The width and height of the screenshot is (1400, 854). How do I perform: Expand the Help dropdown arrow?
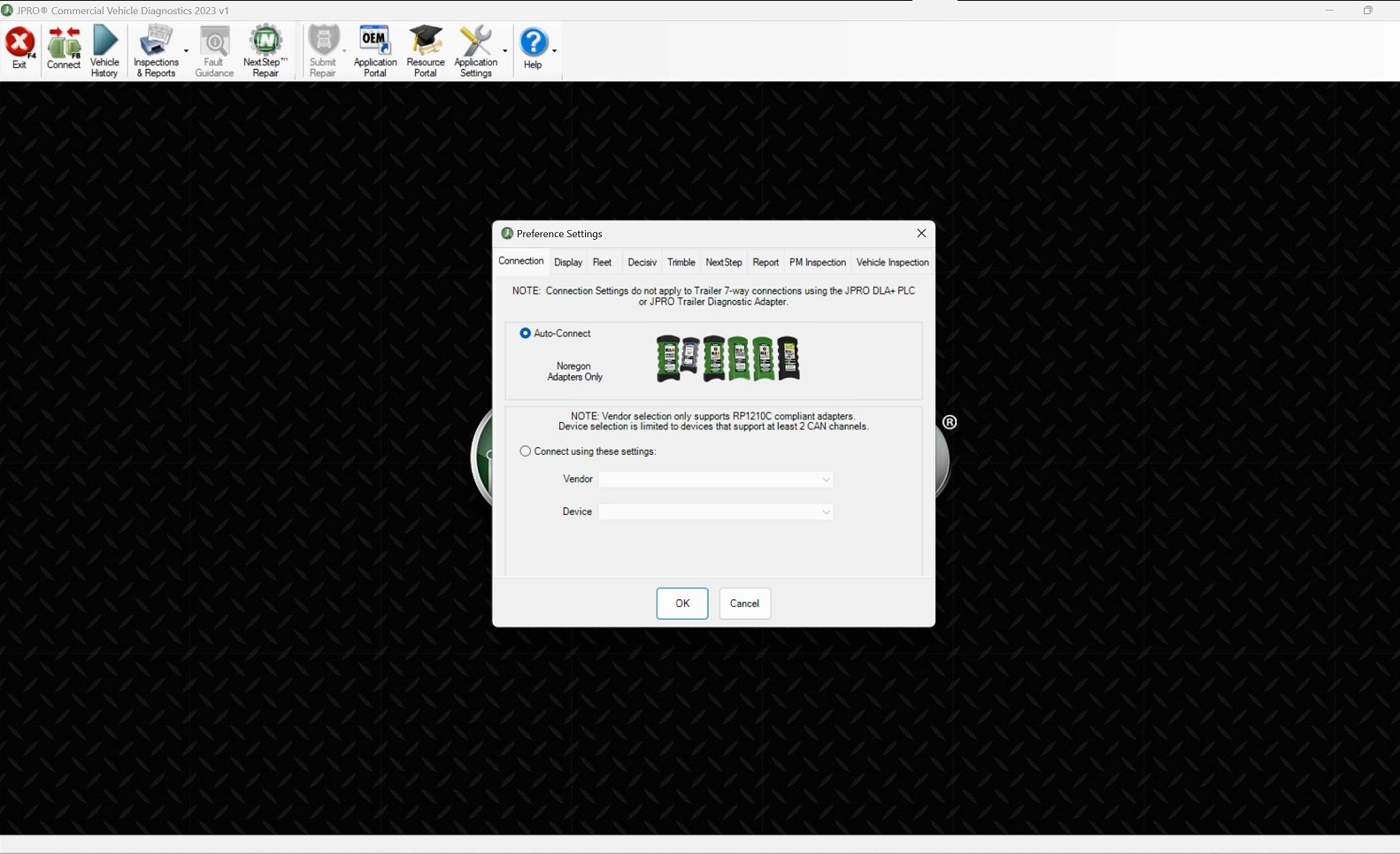tap(554, 51)
